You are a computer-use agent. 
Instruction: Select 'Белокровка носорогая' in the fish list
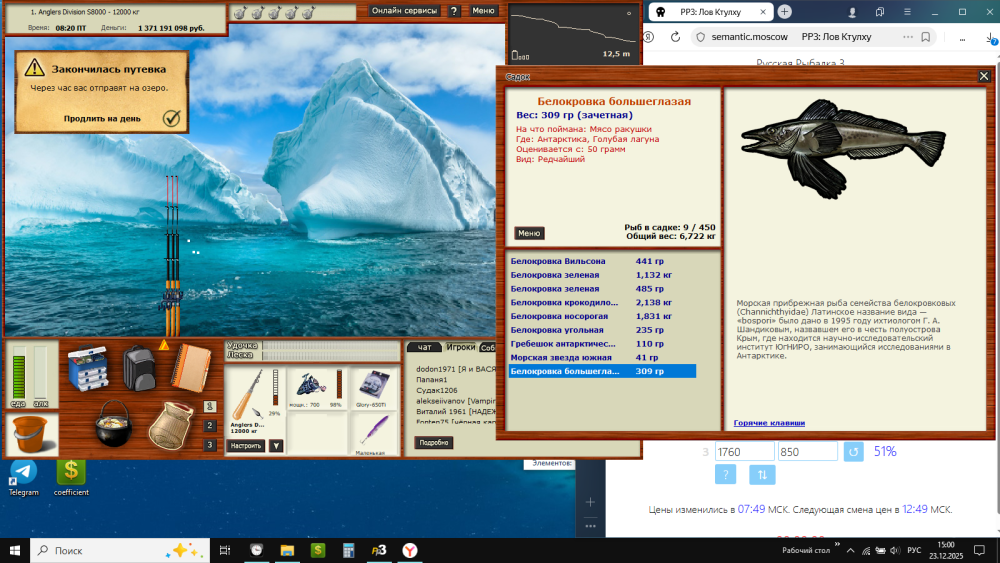tap(602, 316)
